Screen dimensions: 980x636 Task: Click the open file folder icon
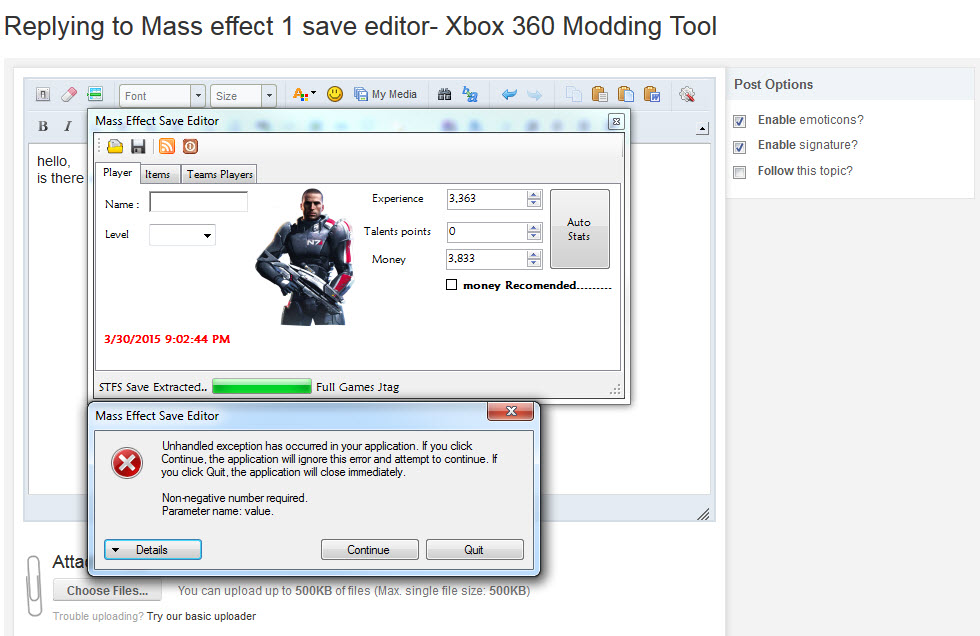pyautogui.click(x=115, y=146)
